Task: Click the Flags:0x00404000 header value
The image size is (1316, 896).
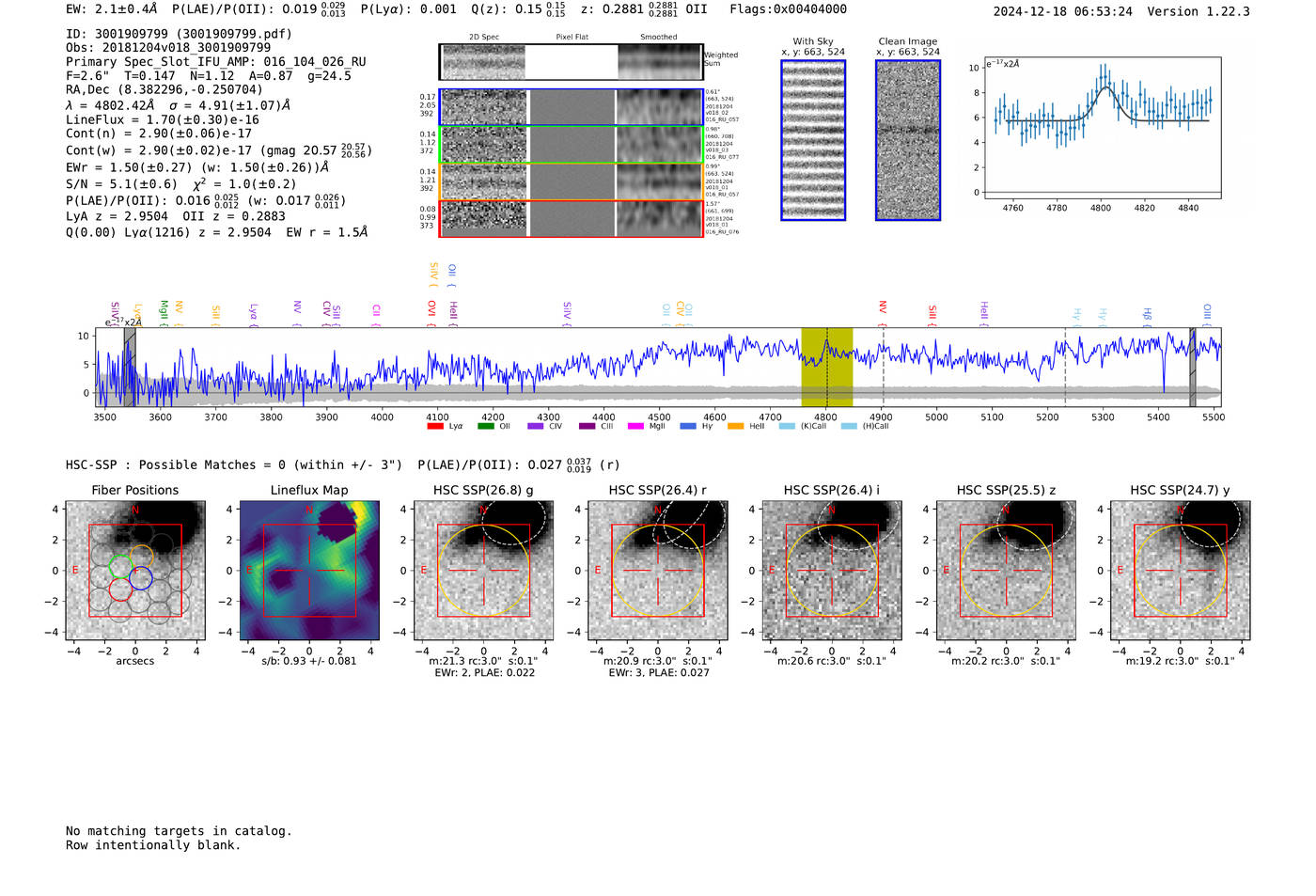Action: pos(788,9)
